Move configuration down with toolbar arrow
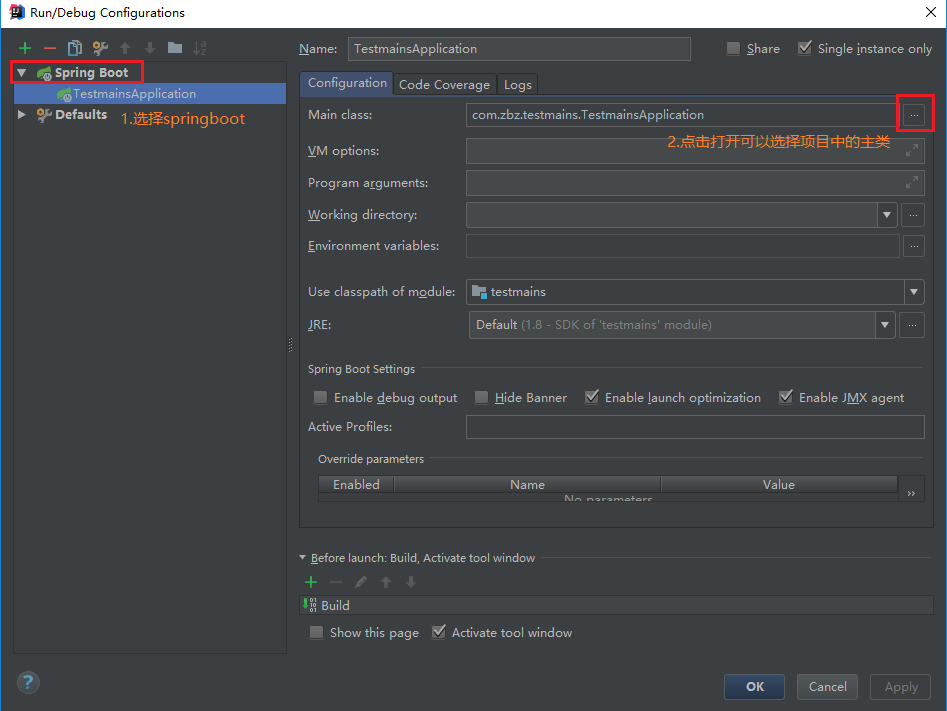Image resolution: width=947 pixels, height=711 pixels. point(150,48)
